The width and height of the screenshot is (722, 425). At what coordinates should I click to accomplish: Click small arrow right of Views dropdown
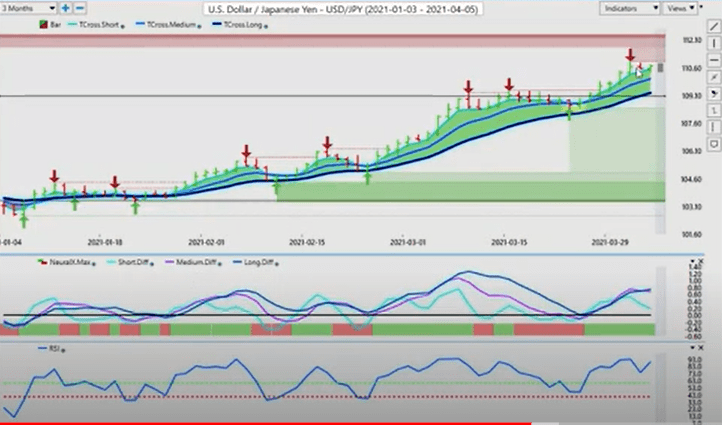(701, 7)
